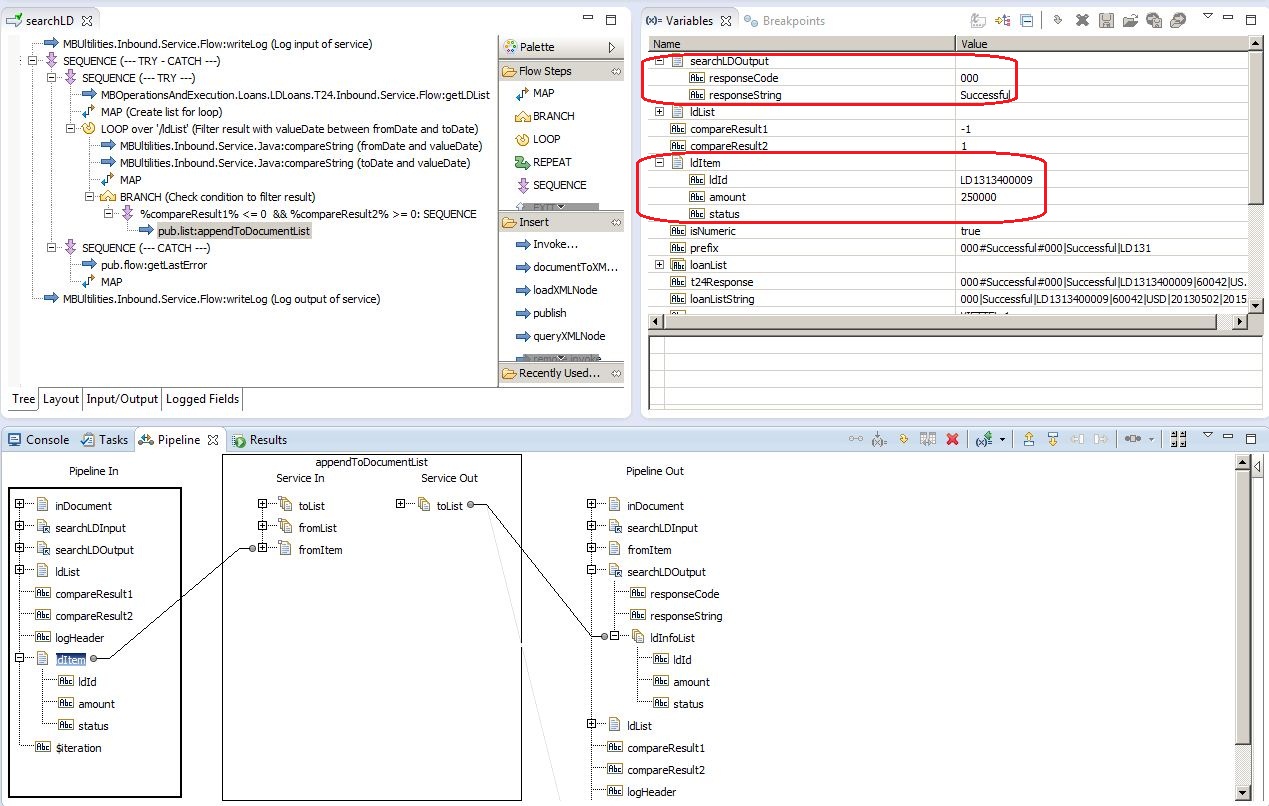Open the Variables view menu triangle

coord(1208,17)
